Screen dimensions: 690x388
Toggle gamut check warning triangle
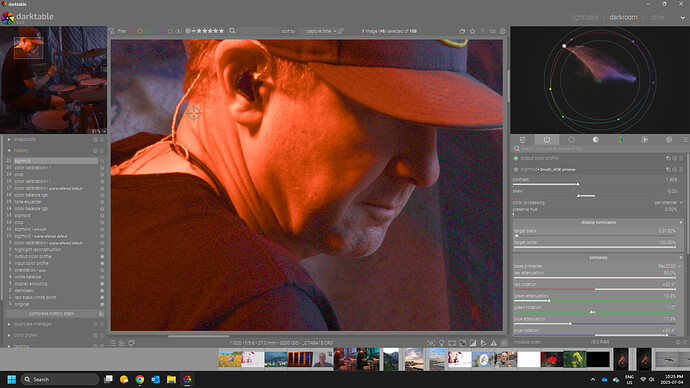point(494,343)
